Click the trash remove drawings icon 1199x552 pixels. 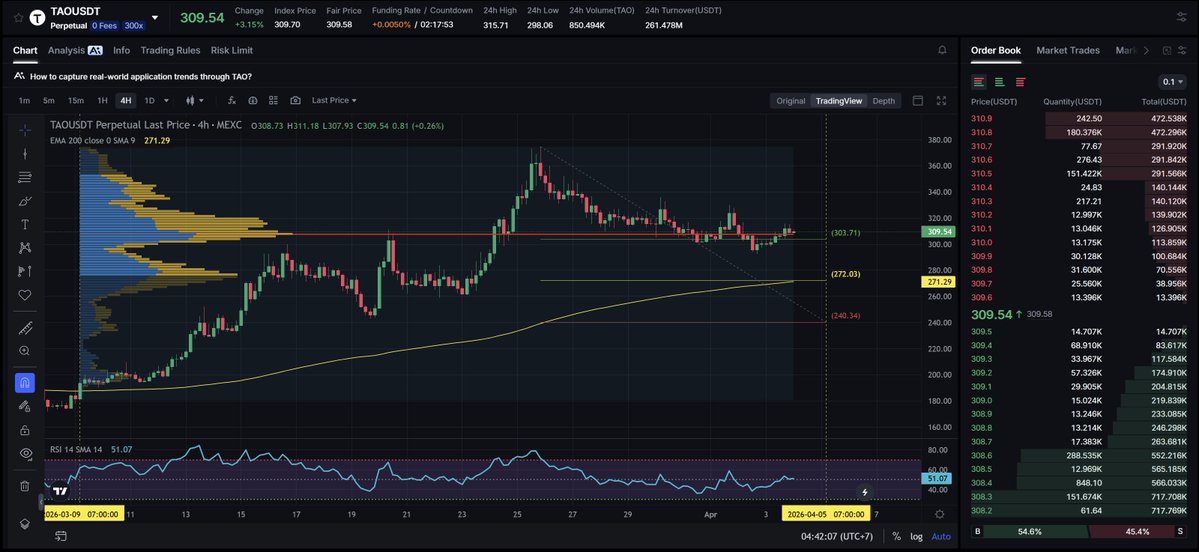coord(24,485)
